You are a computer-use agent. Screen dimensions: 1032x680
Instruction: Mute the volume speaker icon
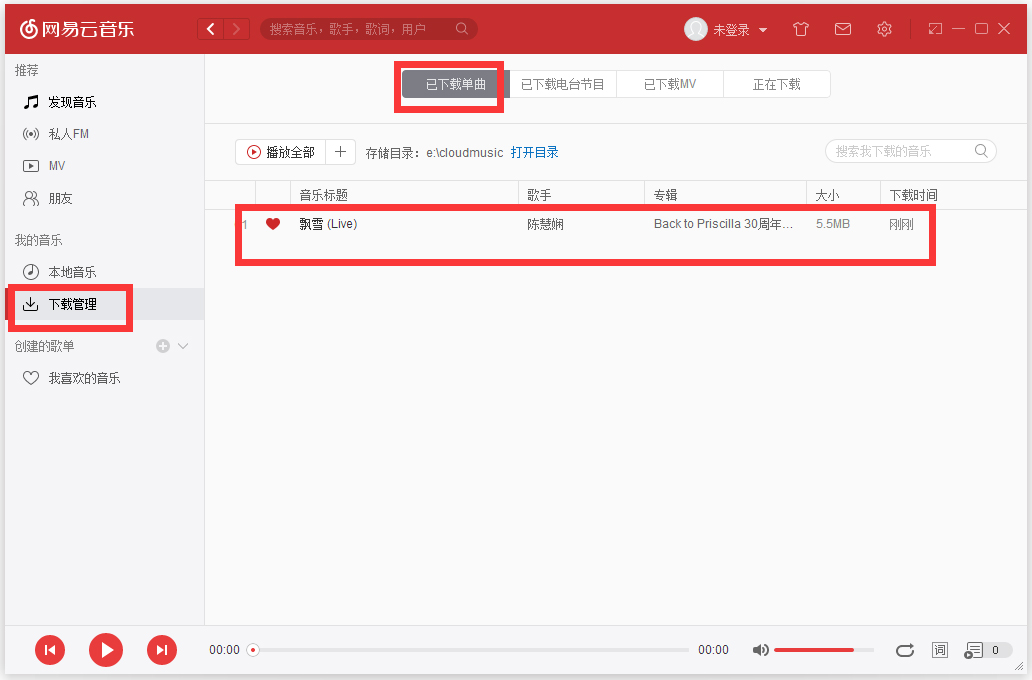point(760,649)
